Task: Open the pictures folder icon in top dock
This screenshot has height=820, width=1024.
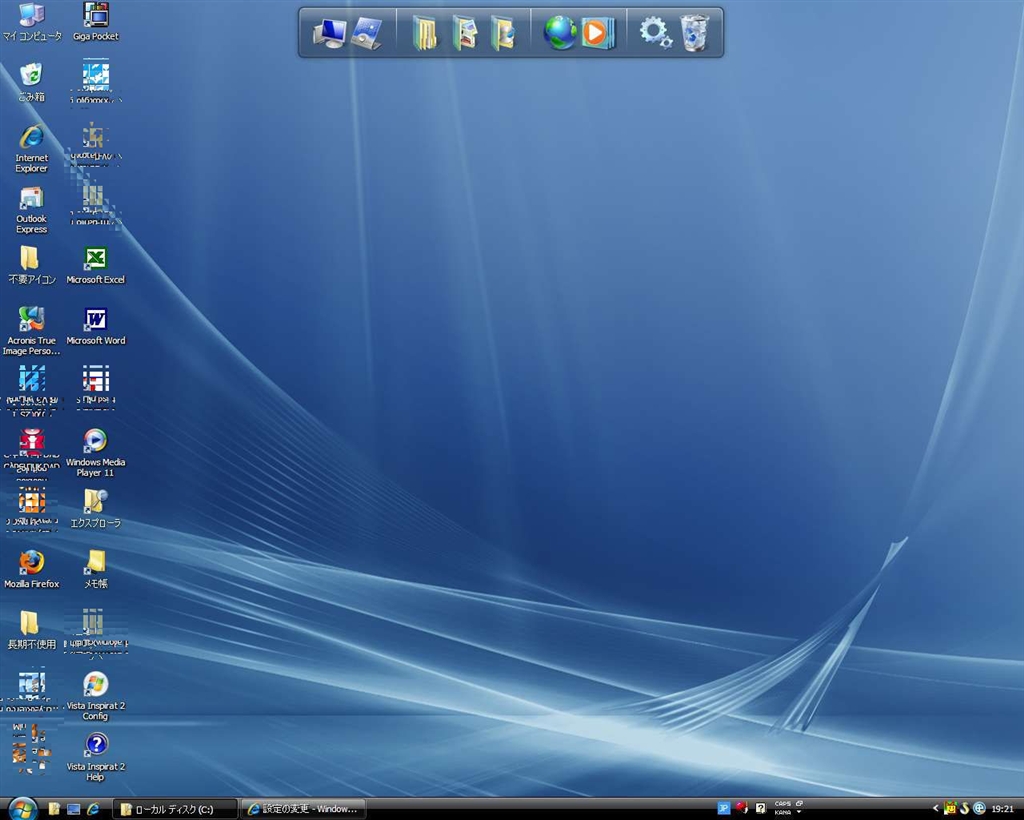Action: click(x=464, y=33)
